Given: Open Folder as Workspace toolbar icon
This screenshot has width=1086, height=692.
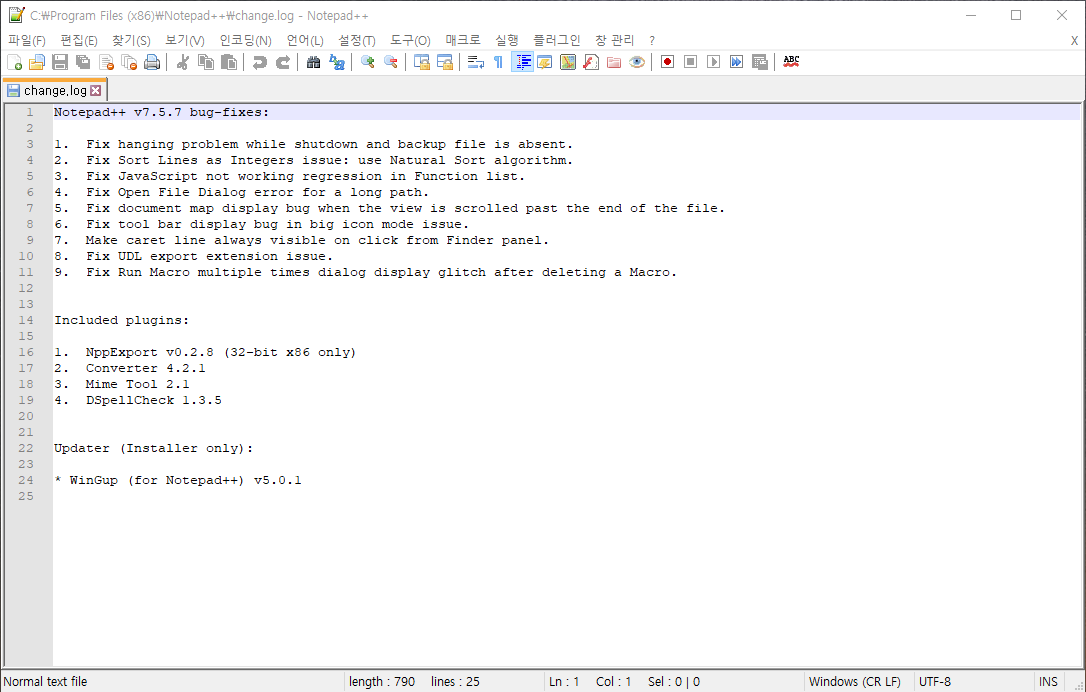Looking at the screenshot, I should 614,62.
